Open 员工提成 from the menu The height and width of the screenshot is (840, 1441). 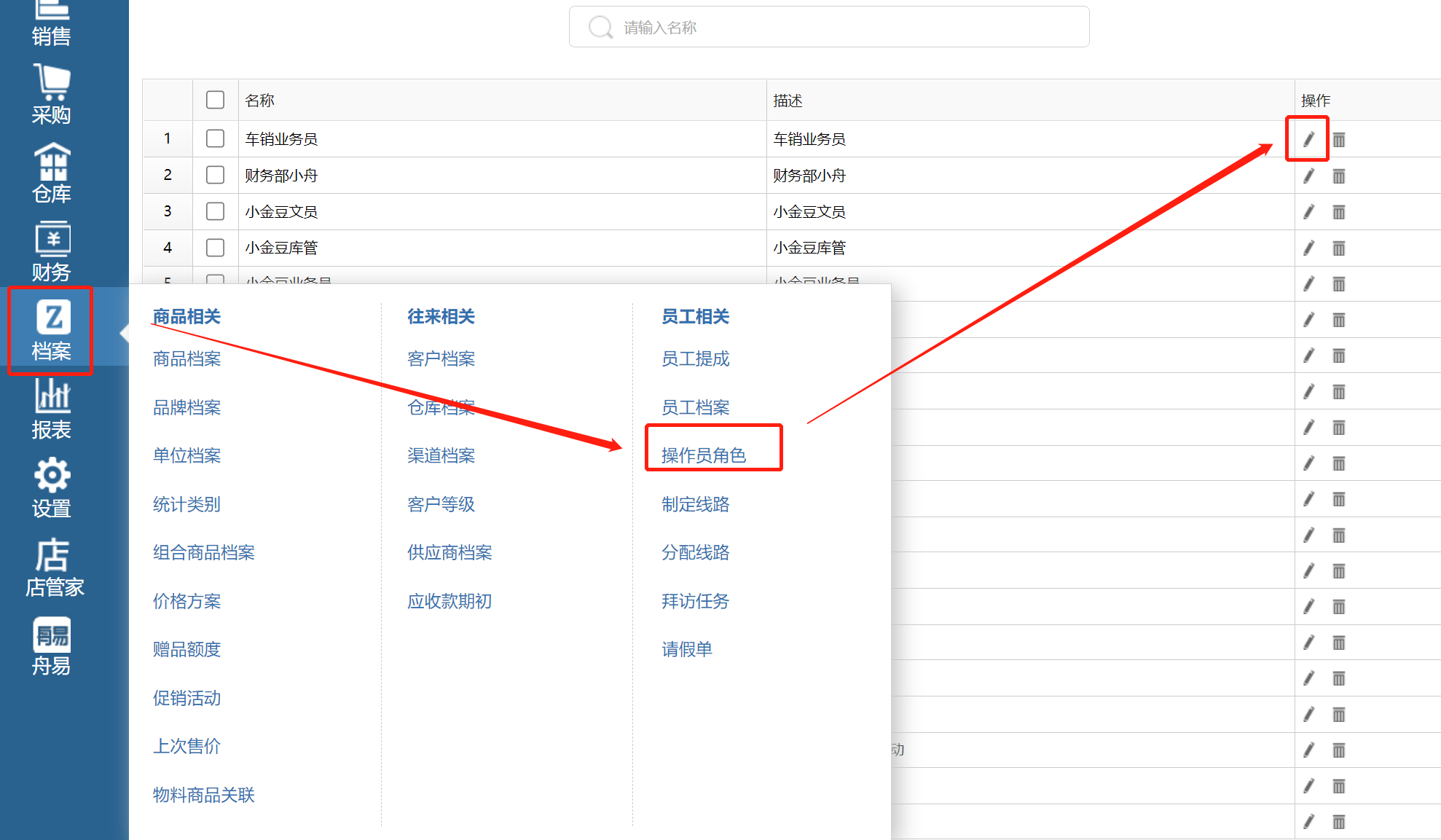click(x=695, y=358)
